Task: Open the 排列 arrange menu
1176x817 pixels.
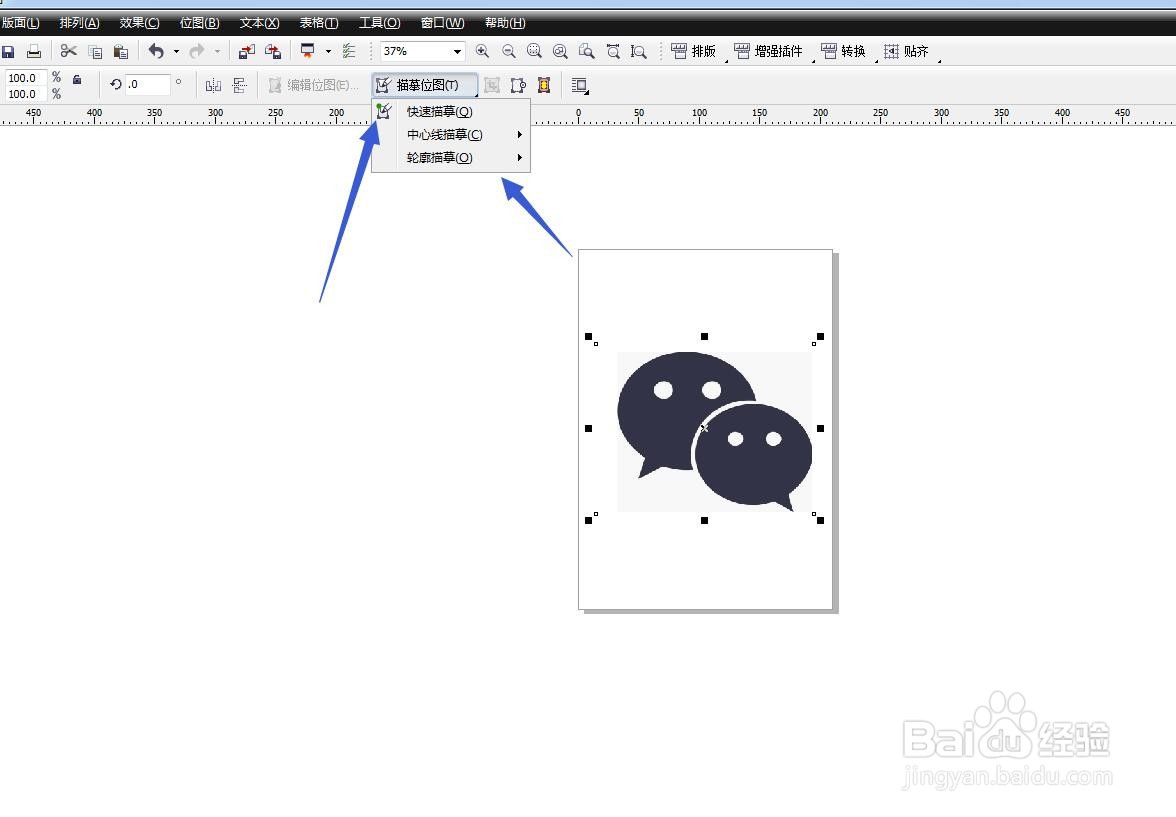Action: [x=80, y=23]
